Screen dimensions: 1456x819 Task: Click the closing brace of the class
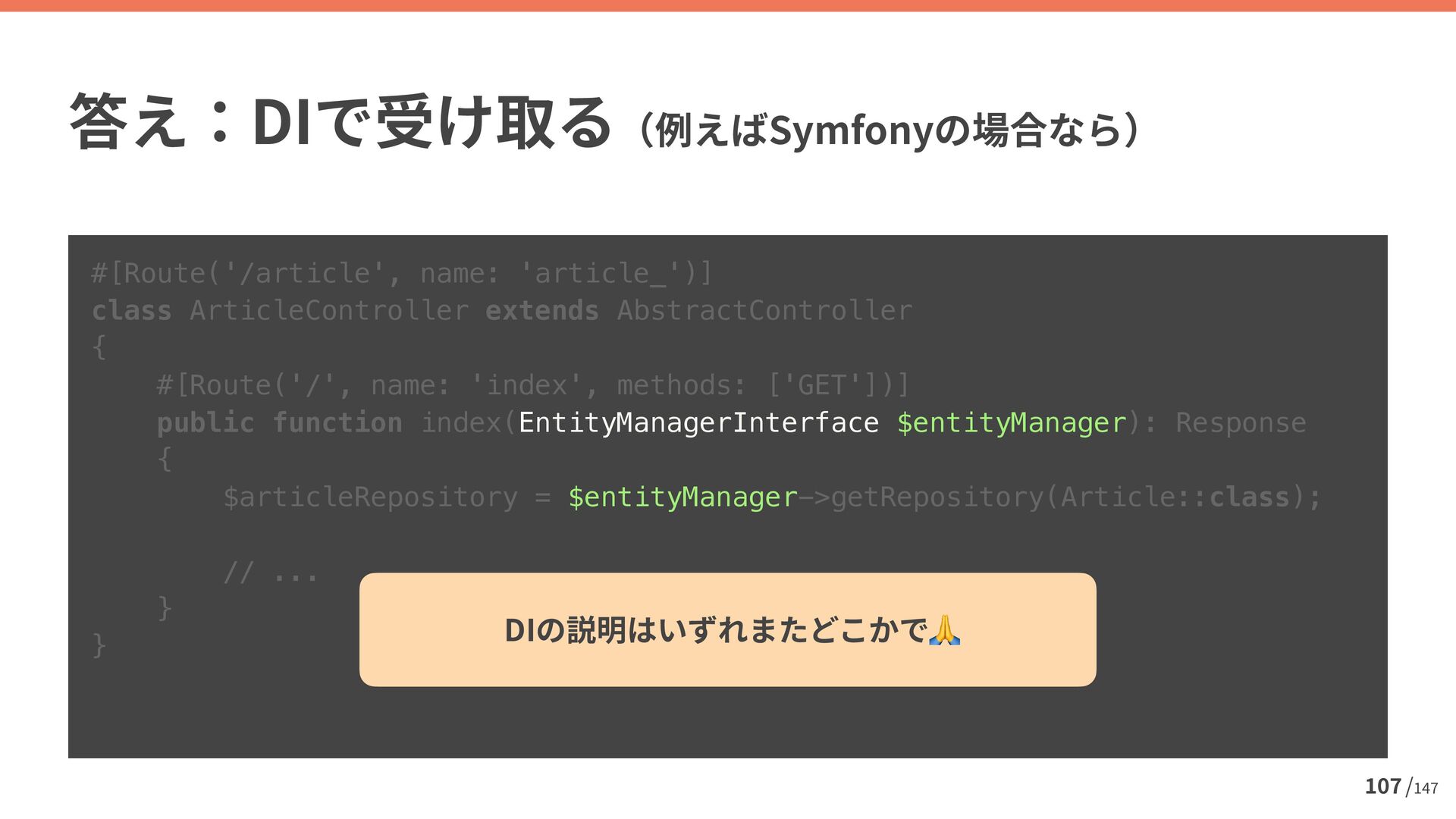coord(99,645)
